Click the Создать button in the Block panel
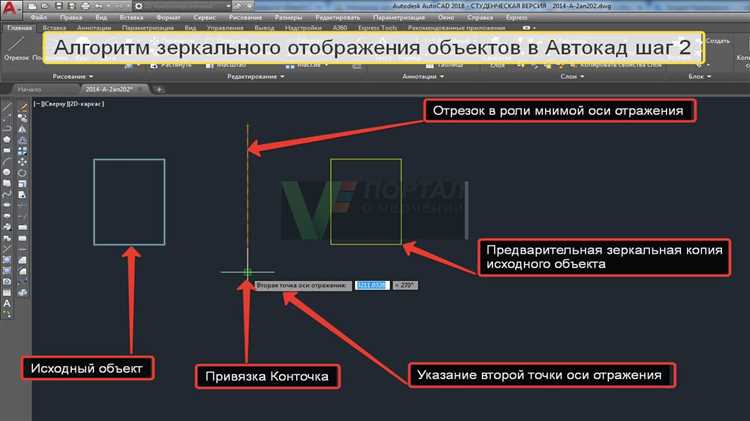Viewport: 750px width, 421px height. click(717, 41)
